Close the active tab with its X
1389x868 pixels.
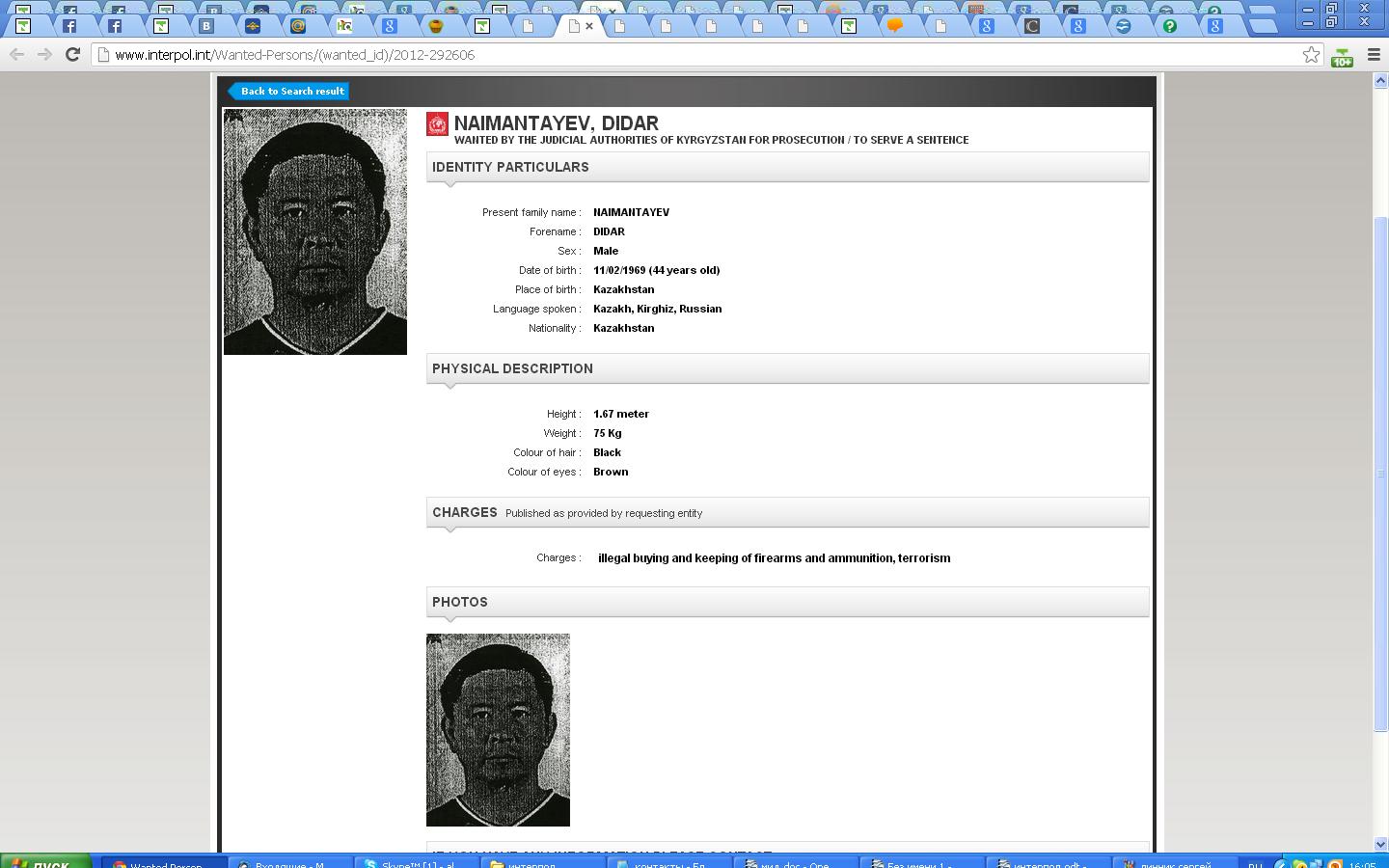point(589,26)
